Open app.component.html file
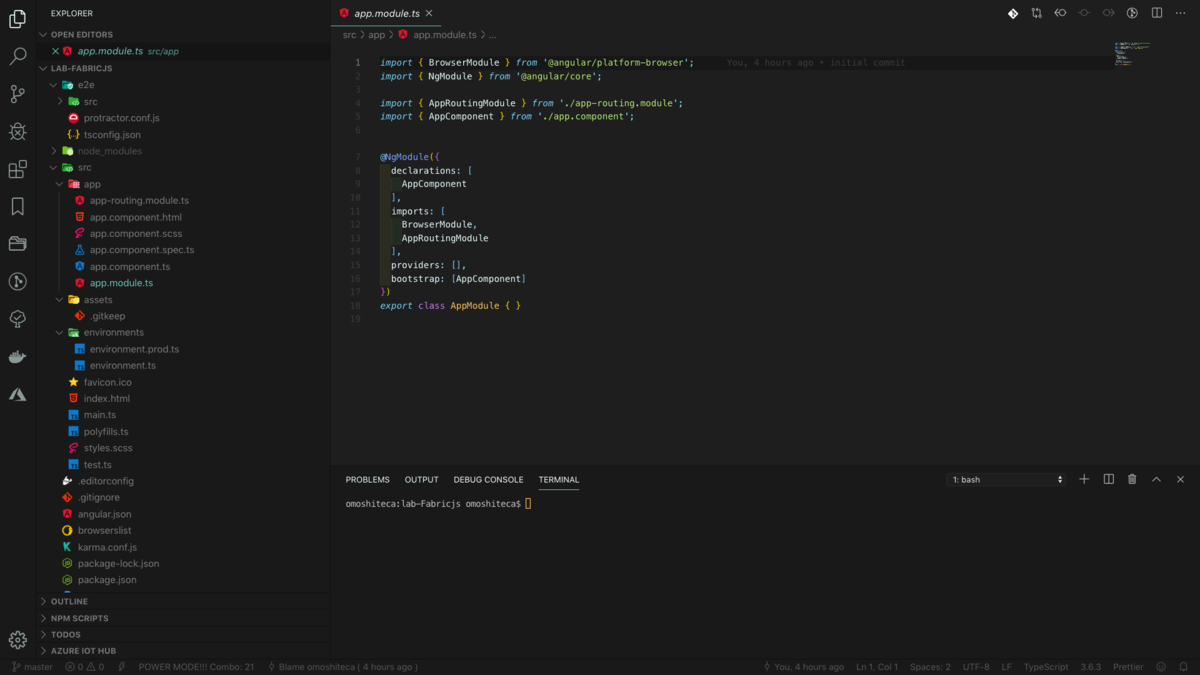 [x=136, y=217]
